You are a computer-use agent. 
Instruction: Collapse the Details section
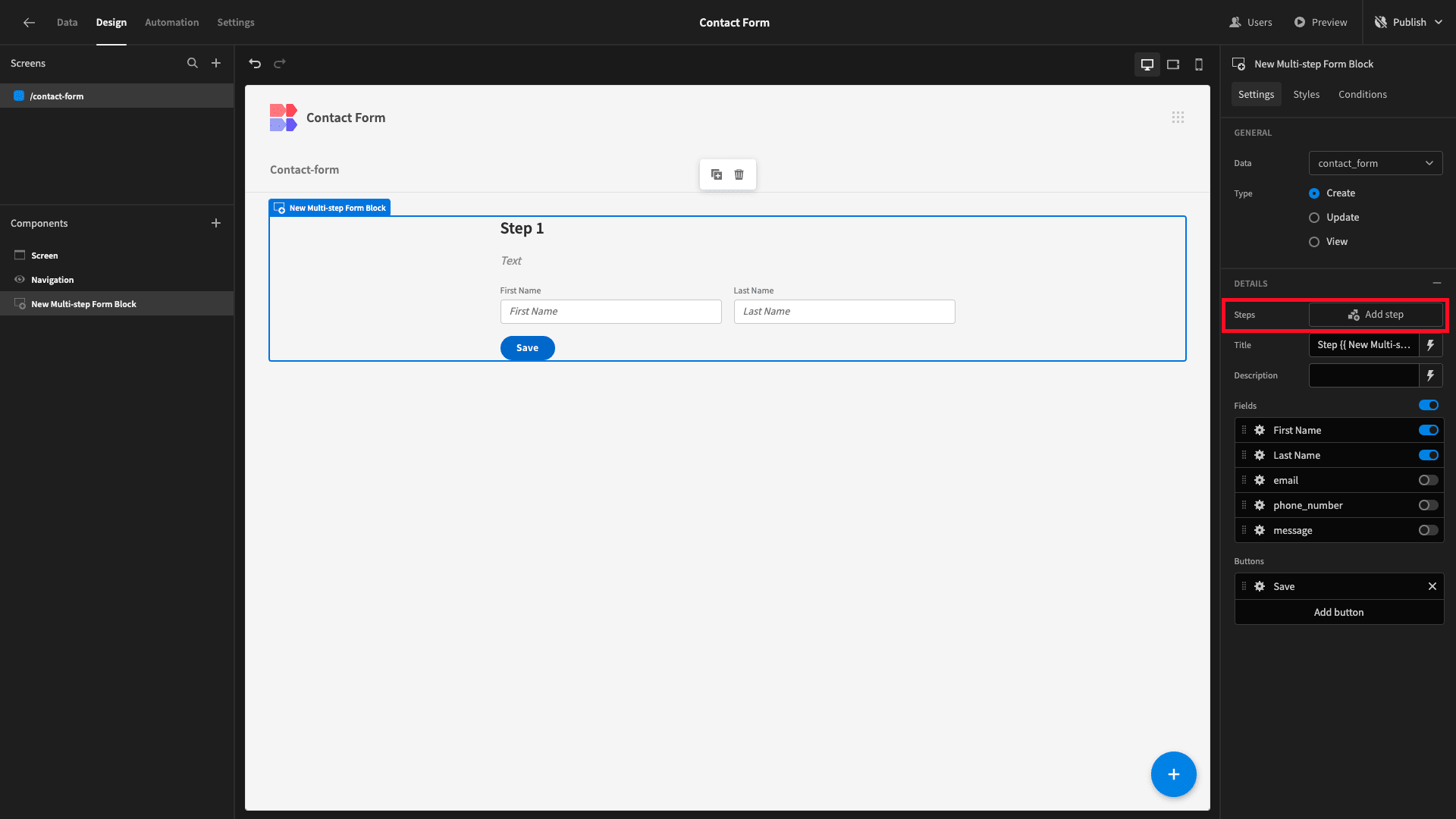[x=1437, y=283]
